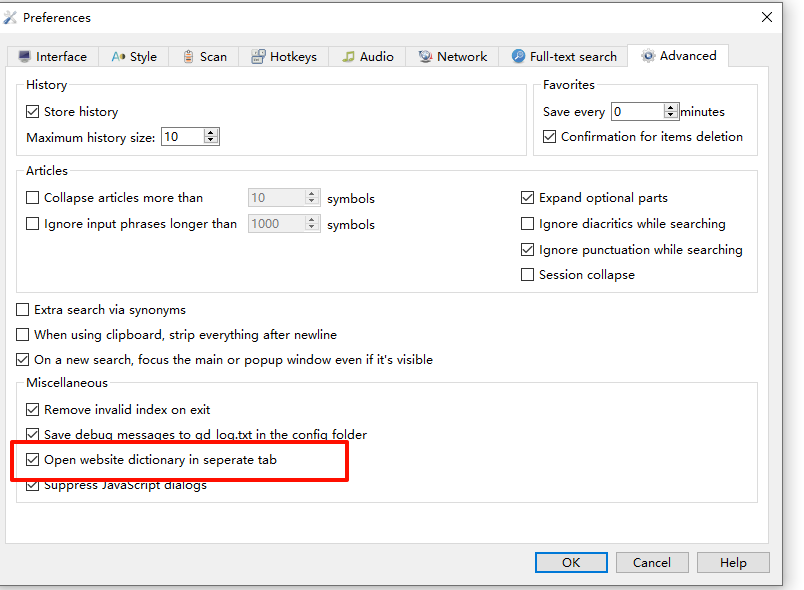Uncheck Open website dictionary in seperate tab
Screen dimensions: 804x590
[x=33, y=460]
